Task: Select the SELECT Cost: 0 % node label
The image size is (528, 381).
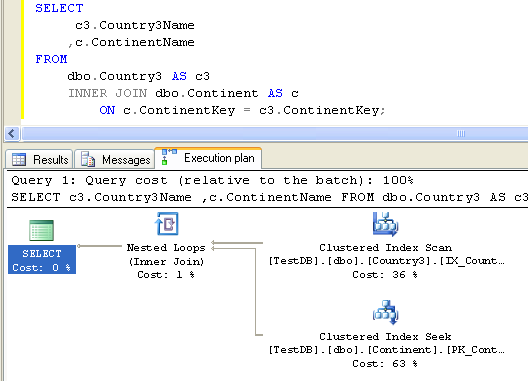Action: pyautogui.click(x=42, y=260)
